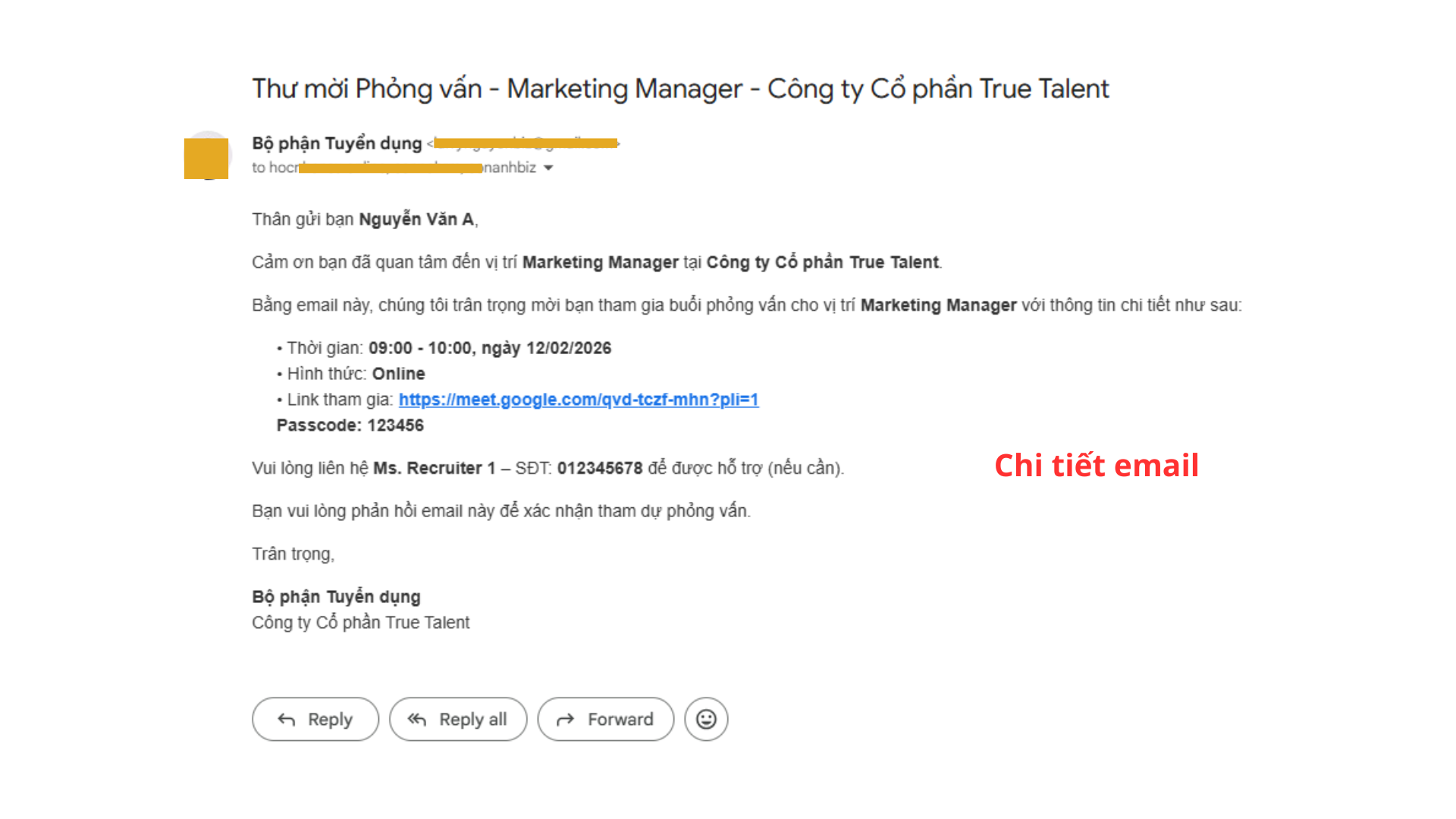1456x819 pixels.
Task: Click the recipient name Nguyễn Văn A
Action: point(416,220)
